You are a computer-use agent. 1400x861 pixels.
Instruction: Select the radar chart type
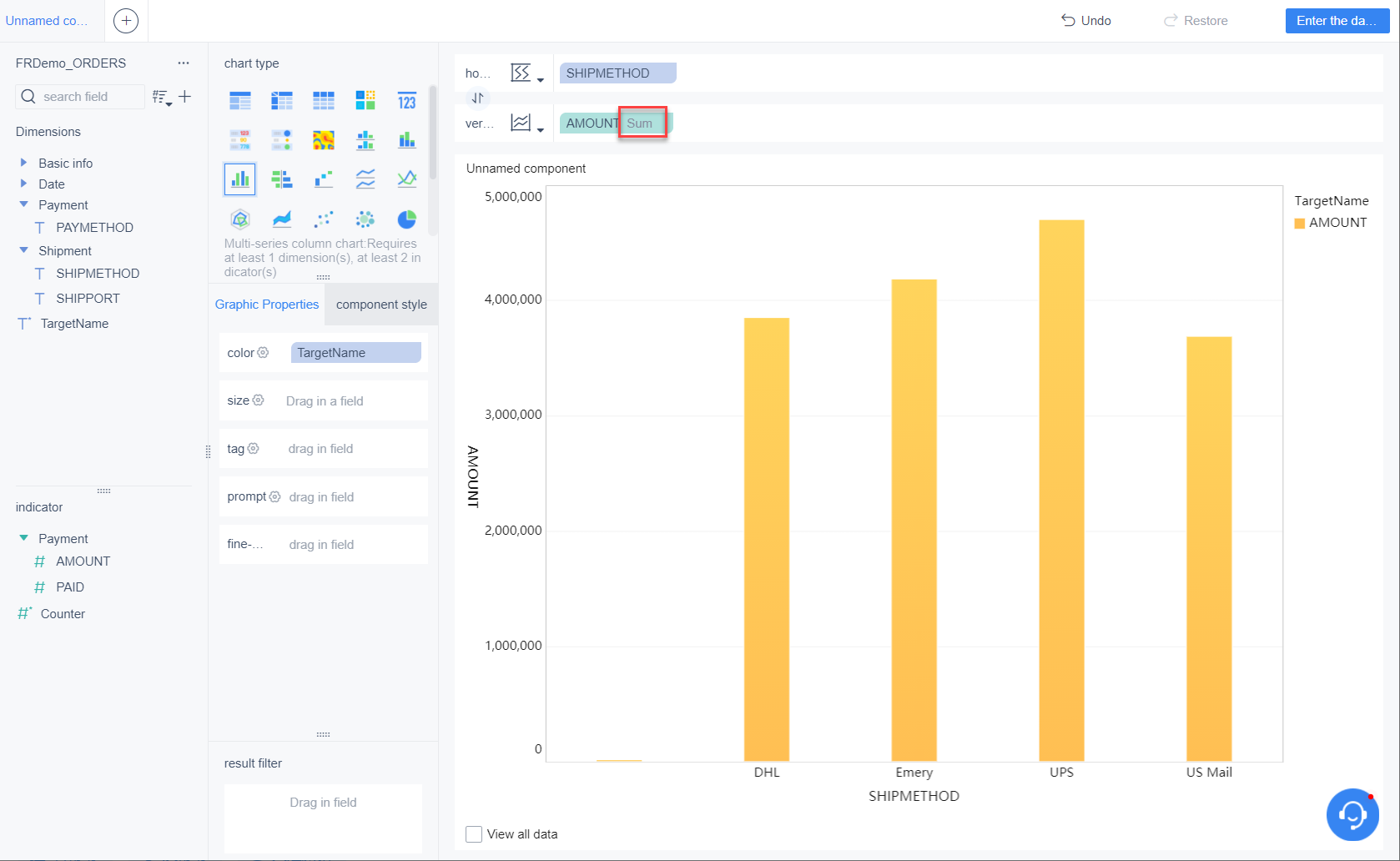click(x=240, y=219)
